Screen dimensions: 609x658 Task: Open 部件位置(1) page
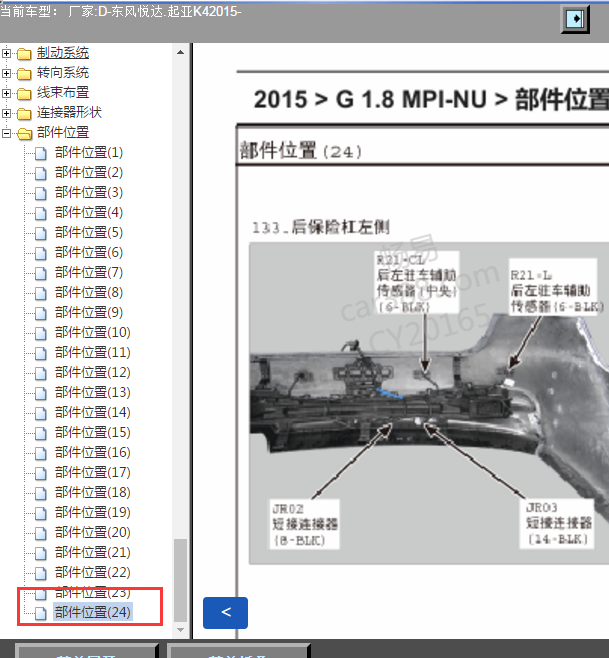pyautogui.click(x=89, y=152)
